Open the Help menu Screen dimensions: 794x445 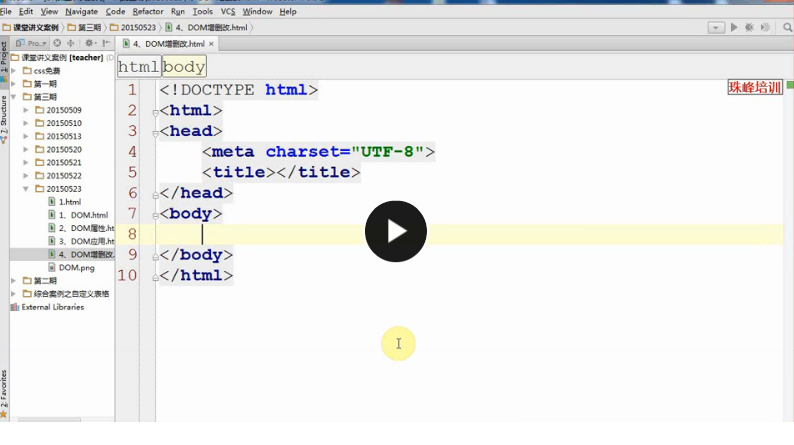coord(288,11)
